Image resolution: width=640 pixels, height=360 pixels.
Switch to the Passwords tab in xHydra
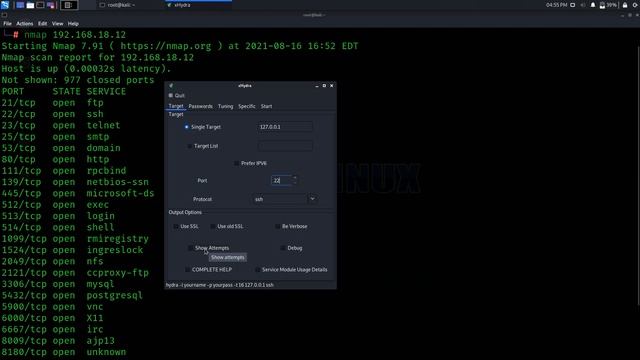point(200,106)
